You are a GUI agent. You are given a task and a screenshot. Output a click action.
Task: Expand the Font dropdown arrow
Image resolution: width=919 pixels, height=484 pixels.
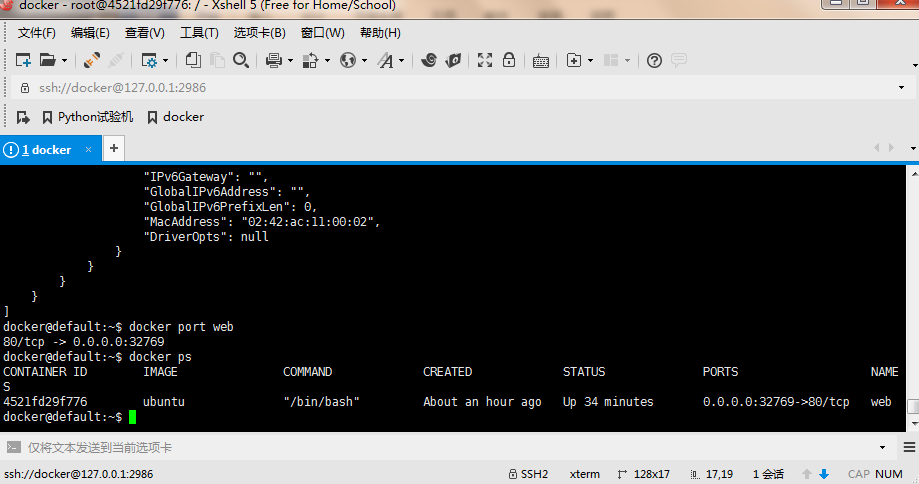401,60
